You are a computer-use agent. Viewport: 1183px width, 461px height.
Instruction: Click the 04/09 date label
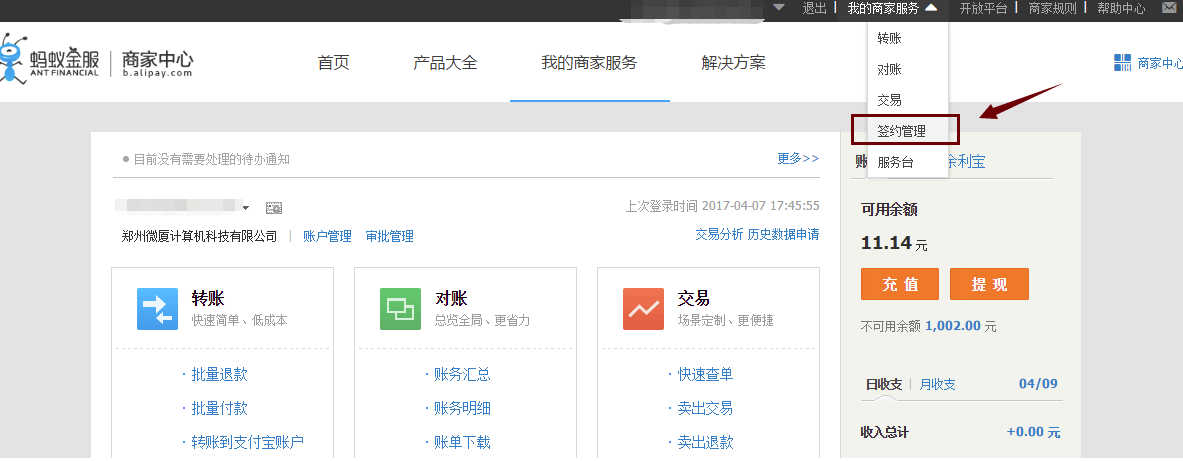1038,384
